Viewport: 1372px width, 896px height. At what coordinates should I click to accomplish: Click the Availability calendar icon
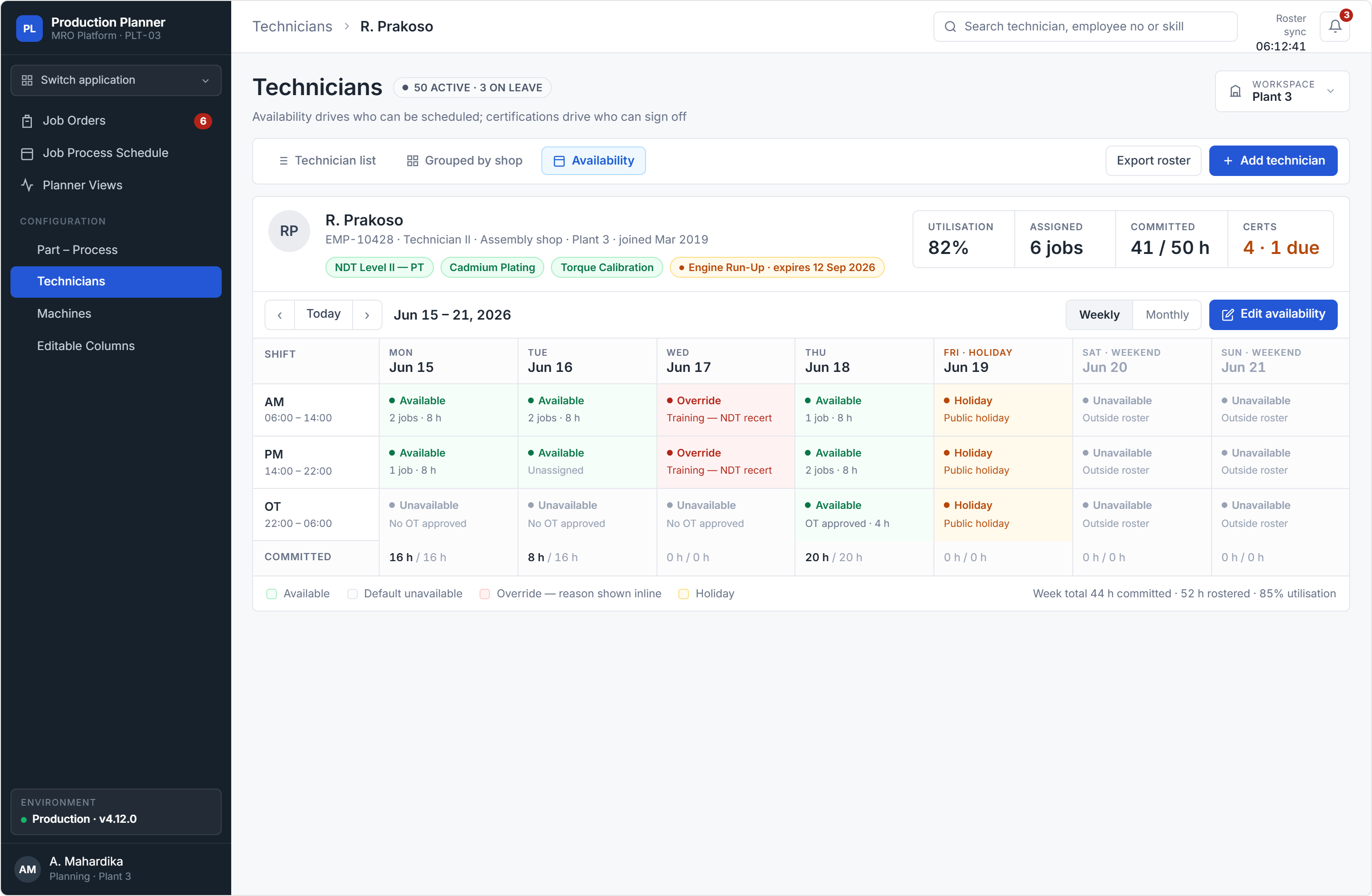tap(559, 161)
